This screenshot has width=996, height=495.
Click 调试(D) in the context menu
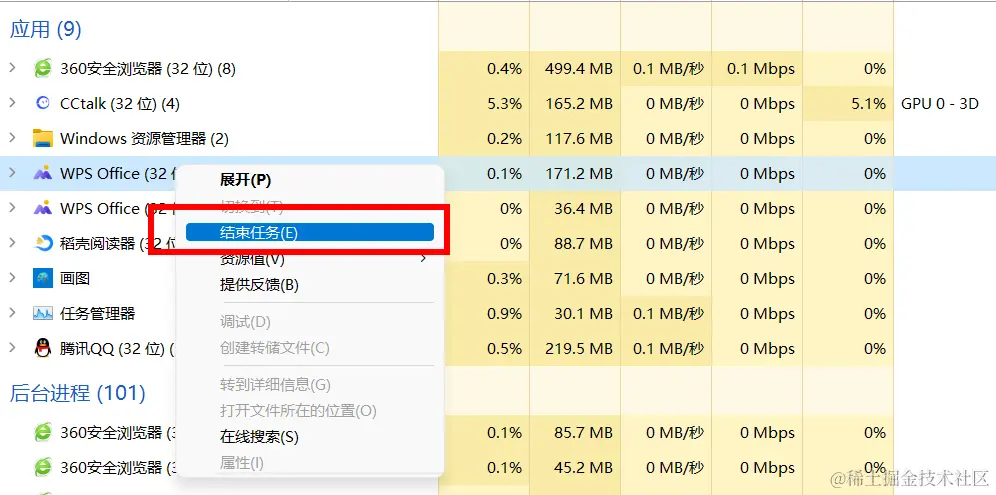point(245,322)
